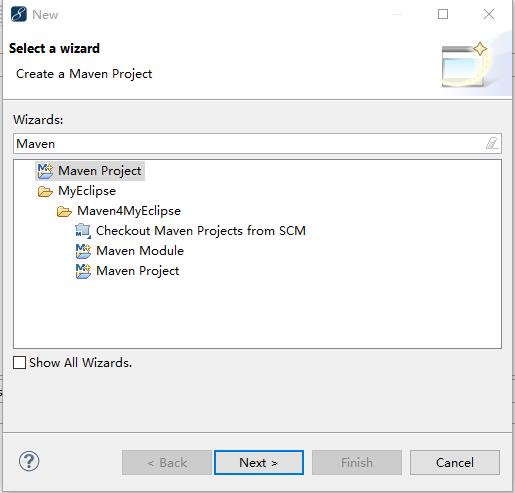The image size is (515, 493).
Task: Click the Next button
Action: coord(259,463)
